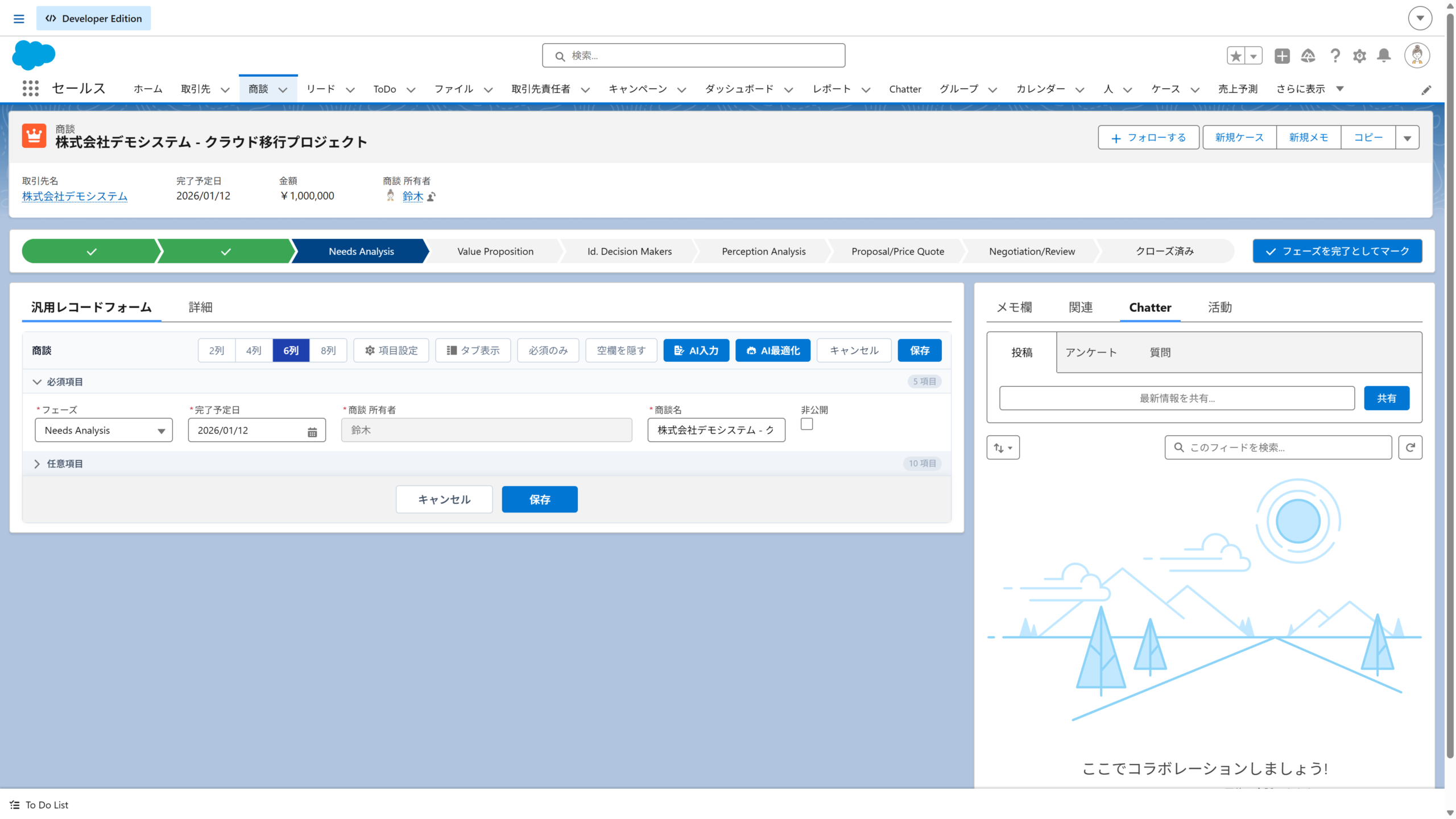The image size is (1456, 819).
Task: Open more actions dropdown beside コピー
Action: (x=1407, y=138)
